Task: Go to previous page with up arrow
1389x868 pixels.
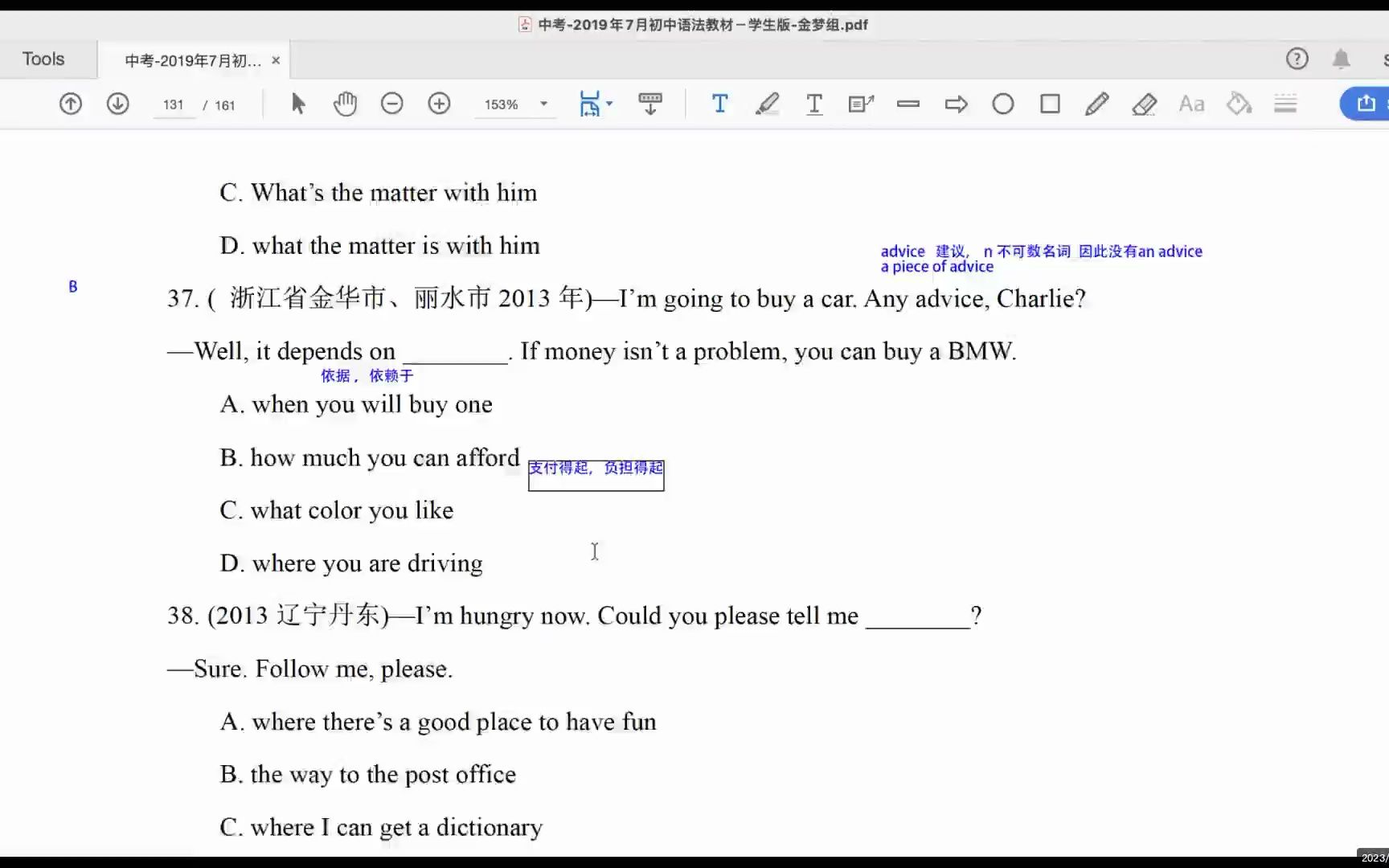Action: click(x=71, y=104)
